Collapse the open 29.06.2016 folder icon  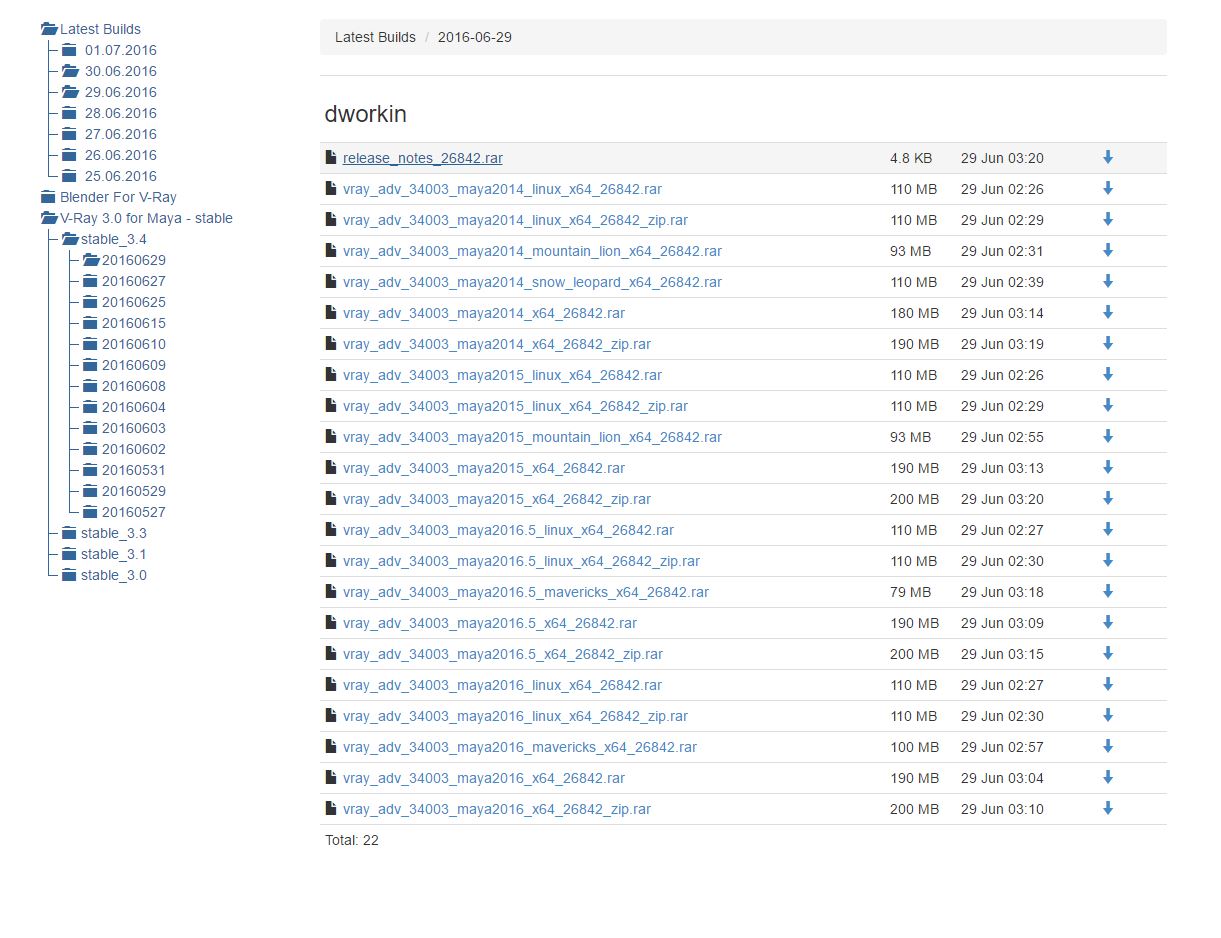(70, 92)
